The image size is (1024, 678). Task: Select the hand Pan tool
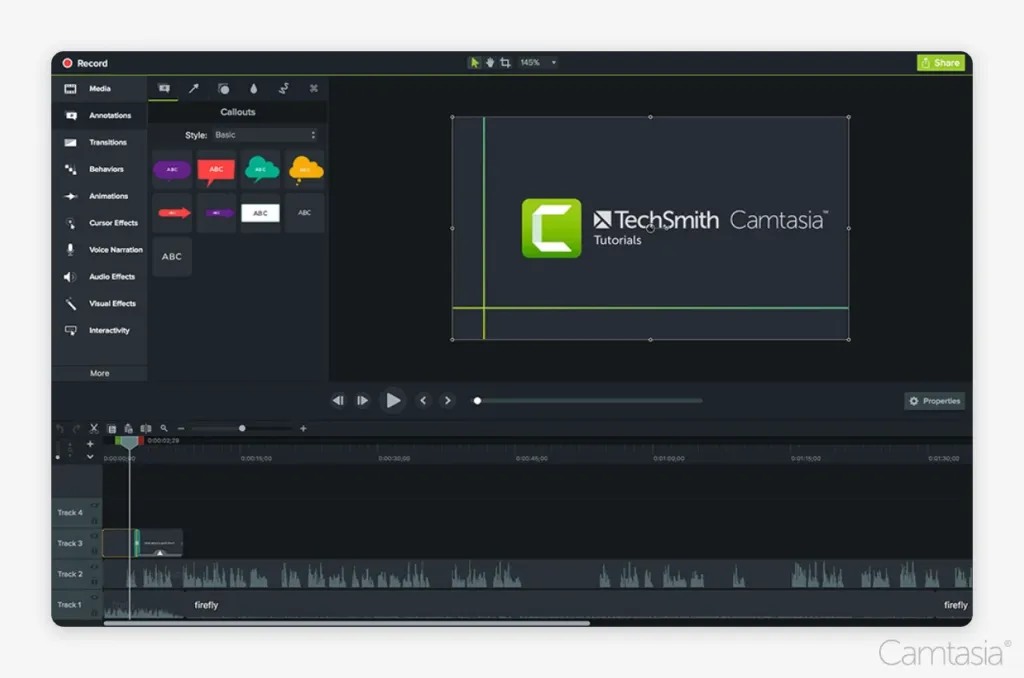[x=490, y=63]
